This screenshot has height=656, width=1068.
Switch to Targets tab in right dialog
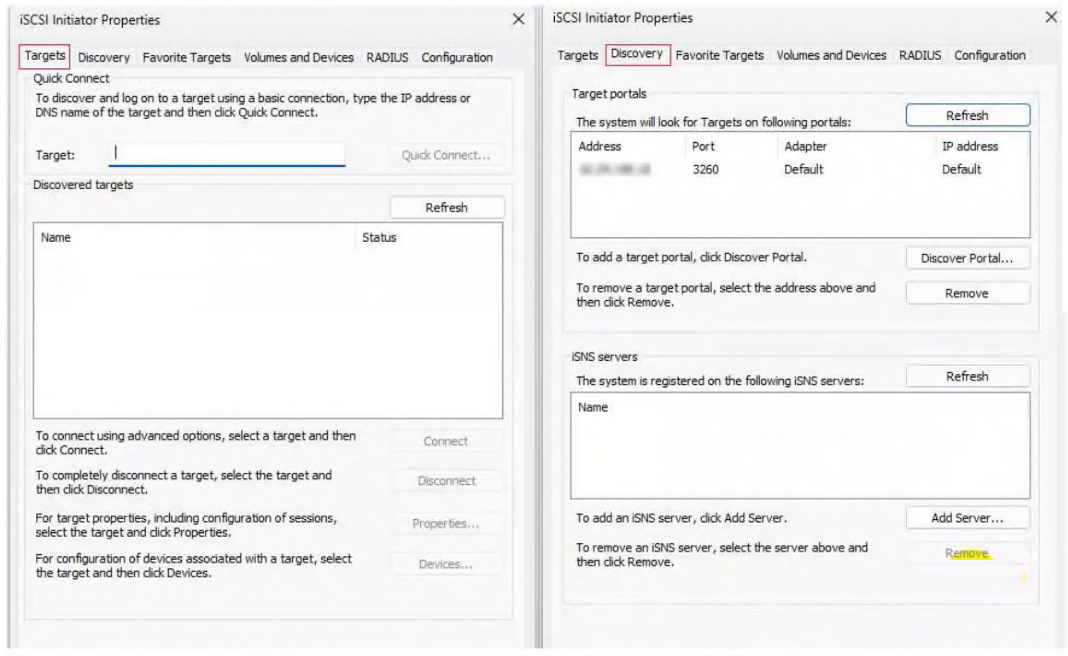[x=578, y=55]
